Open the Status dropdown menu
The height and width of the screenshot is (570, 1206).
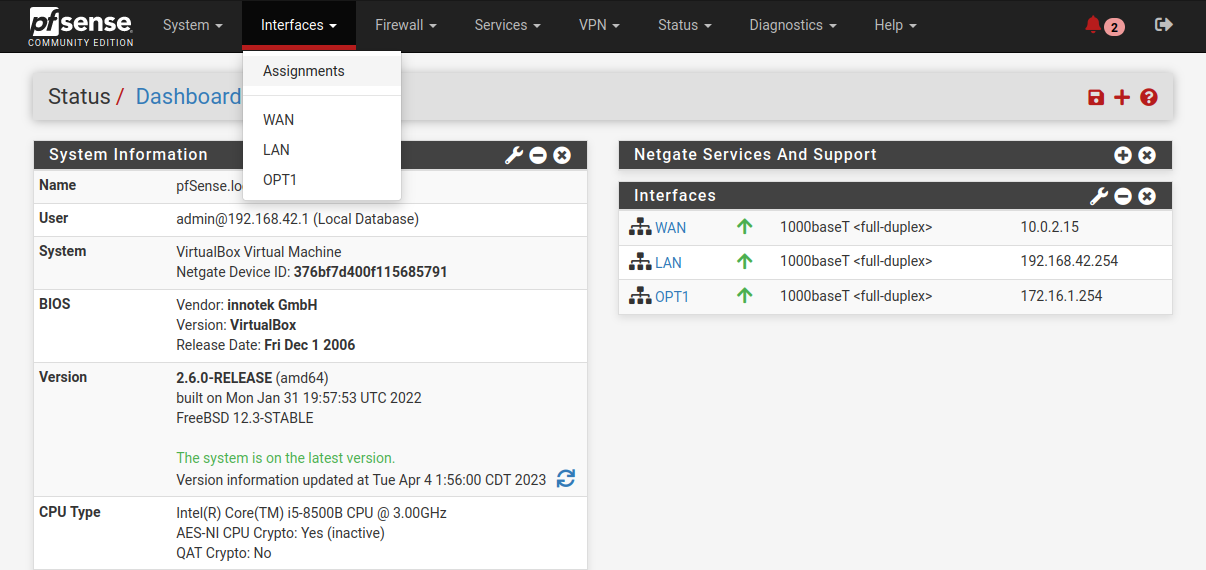point(685,25)
